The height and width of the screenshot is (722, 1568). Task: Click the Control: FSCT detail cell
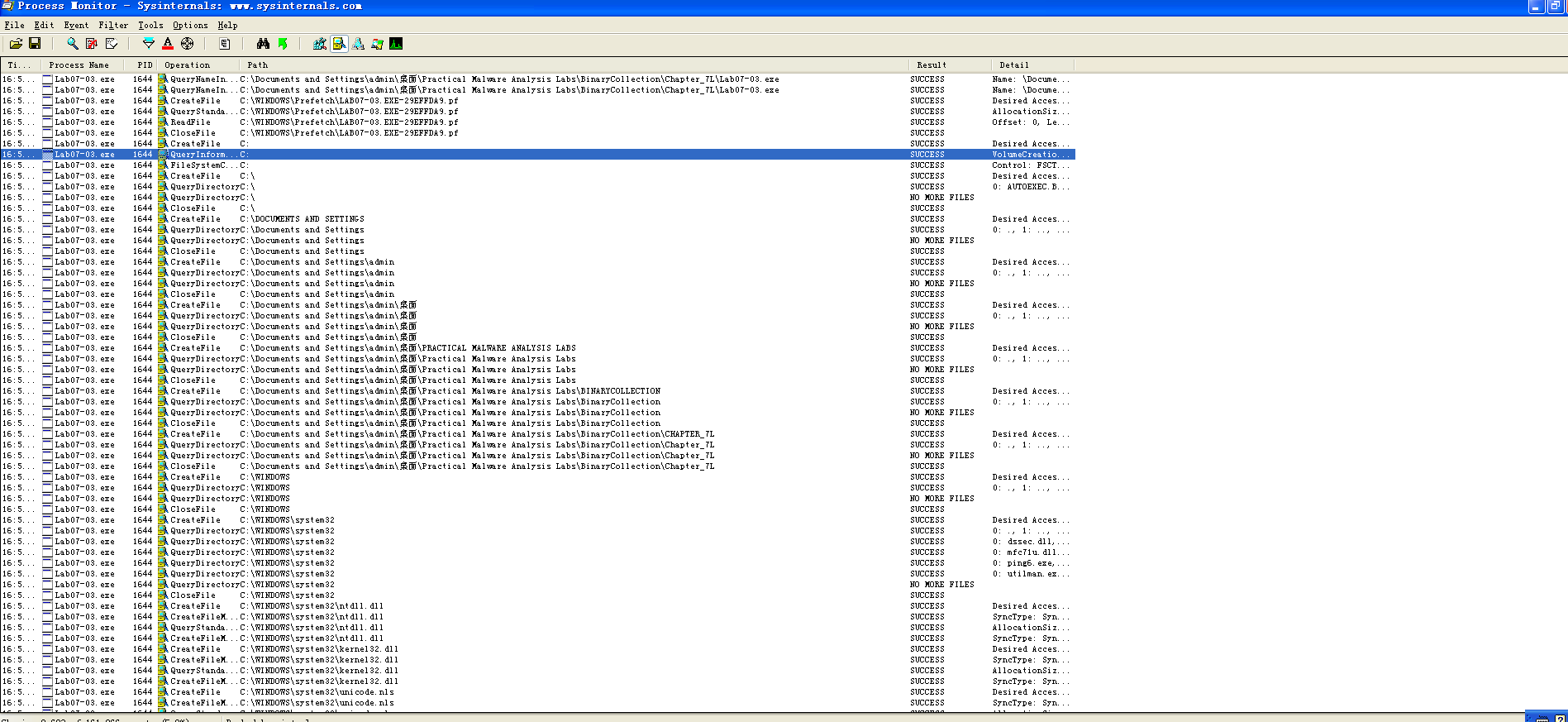click(x=1031, y=165)
